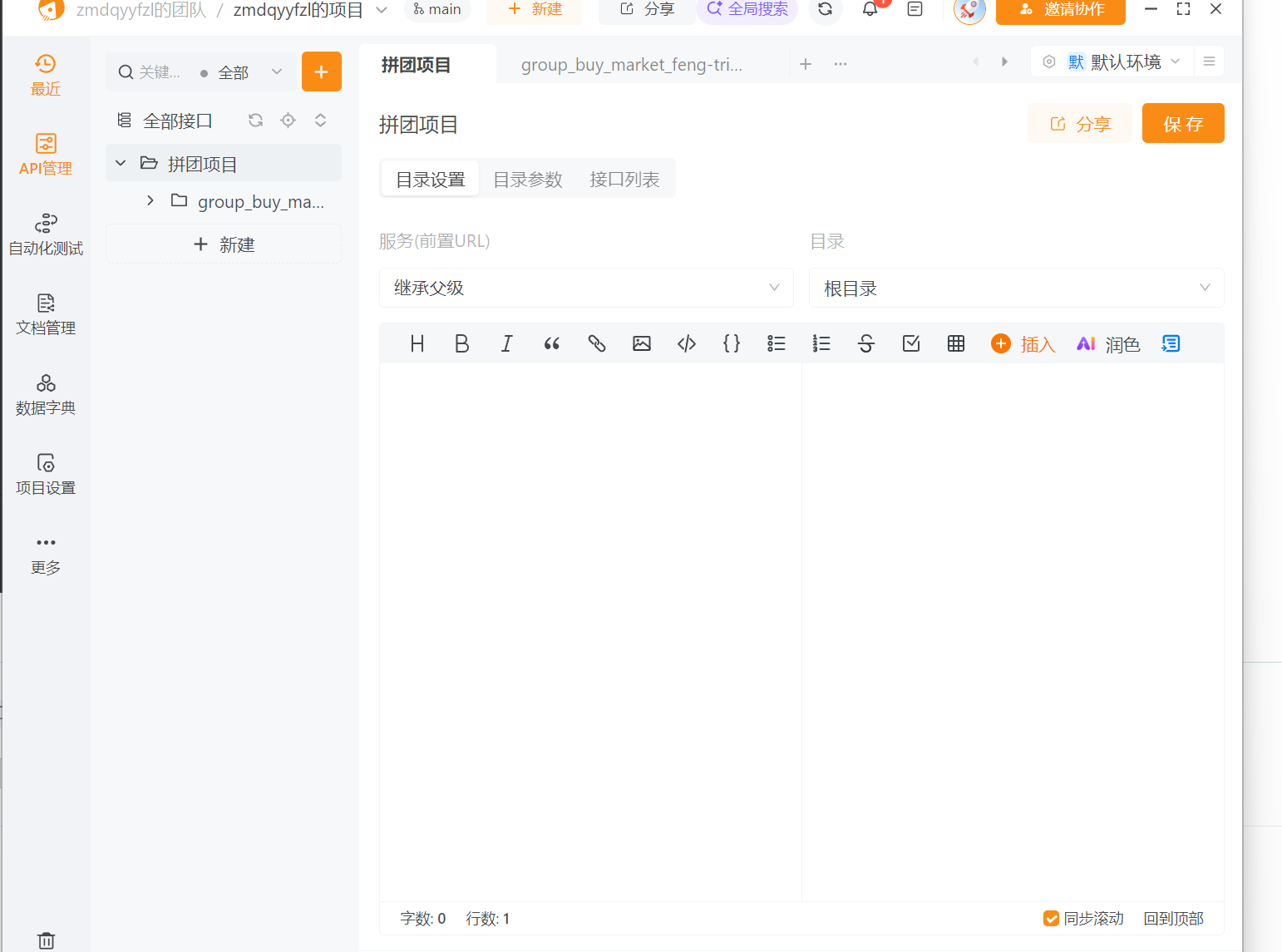Insert a blockquote
Image resolution: width=1282 pixels, height=952 pixels.
551,343
